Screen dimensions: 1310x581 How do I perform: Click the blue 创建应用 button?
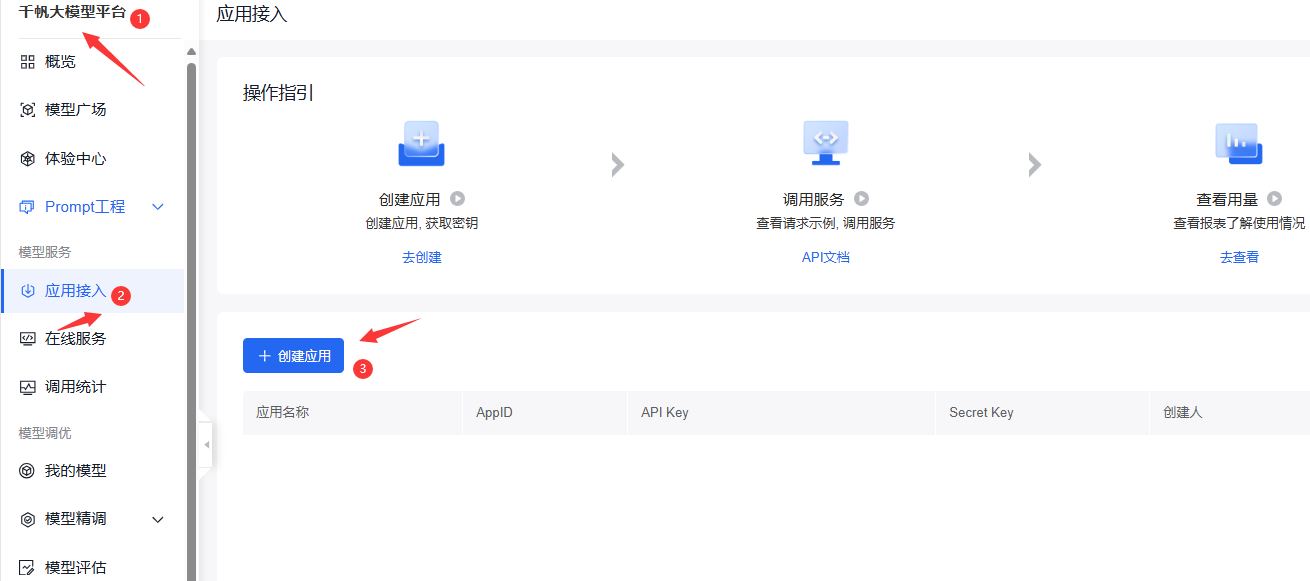point(293,356)
